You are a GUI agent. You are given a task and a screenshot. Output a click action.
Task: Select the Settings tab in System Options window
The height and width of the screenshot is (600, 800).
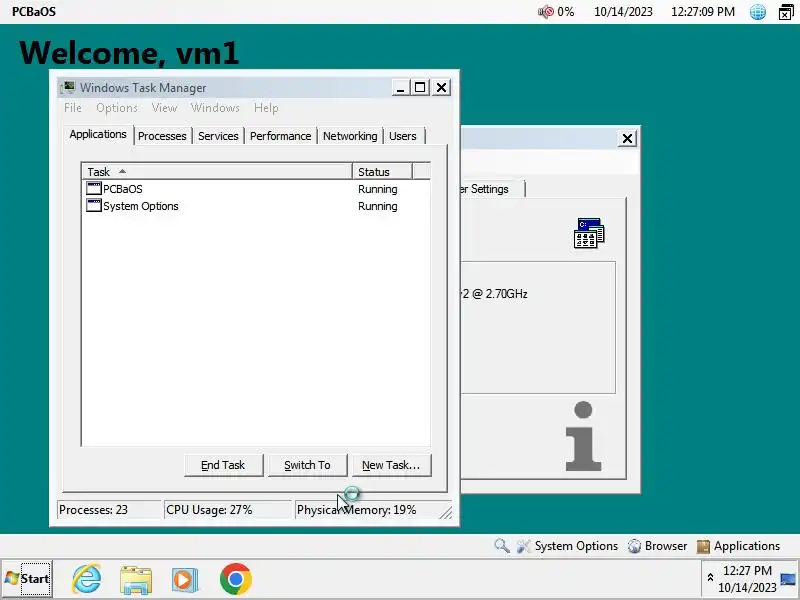[x=492, y=189]
